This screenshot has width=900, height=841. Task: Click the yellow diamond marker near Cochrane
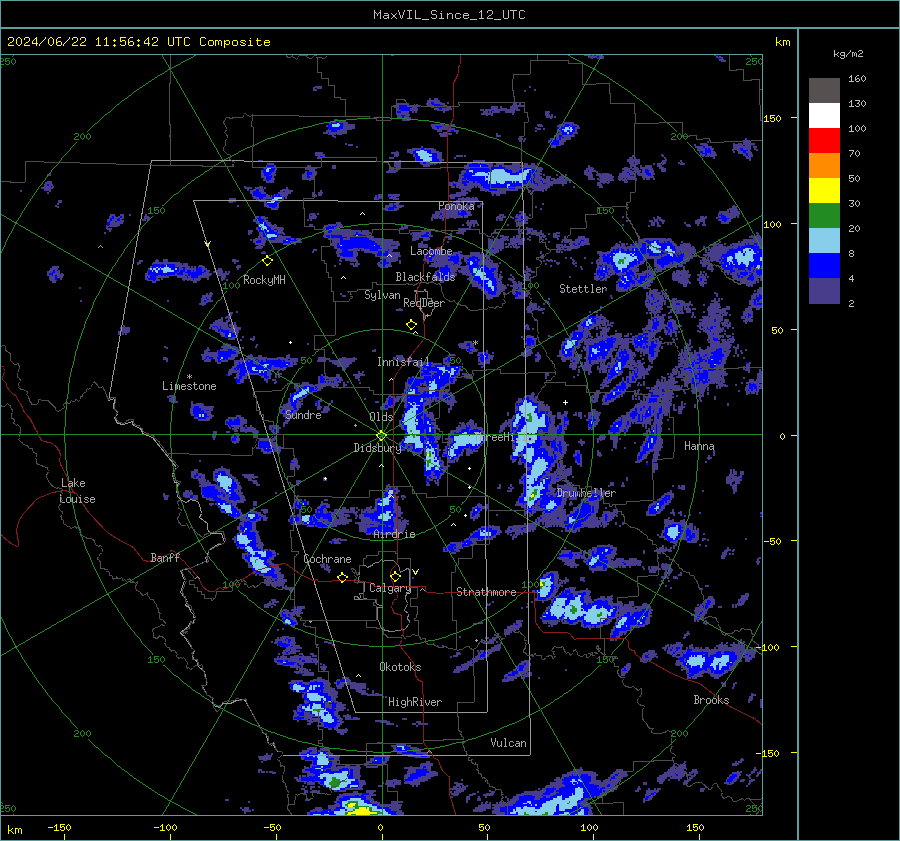[342, 577]
